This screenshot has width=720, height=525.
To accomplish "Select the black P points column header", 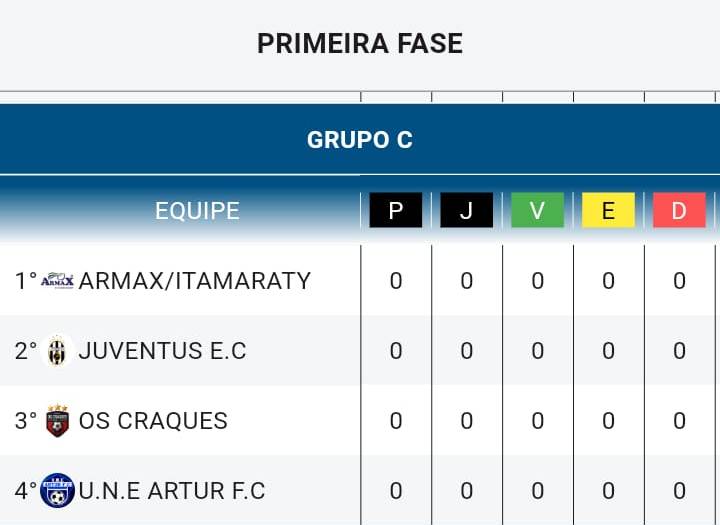I will [x=396, y=210].
